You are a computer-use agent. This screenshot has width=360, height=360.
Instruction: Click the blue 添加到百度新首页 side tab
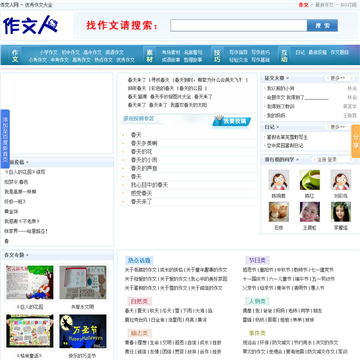coord(5,139)
